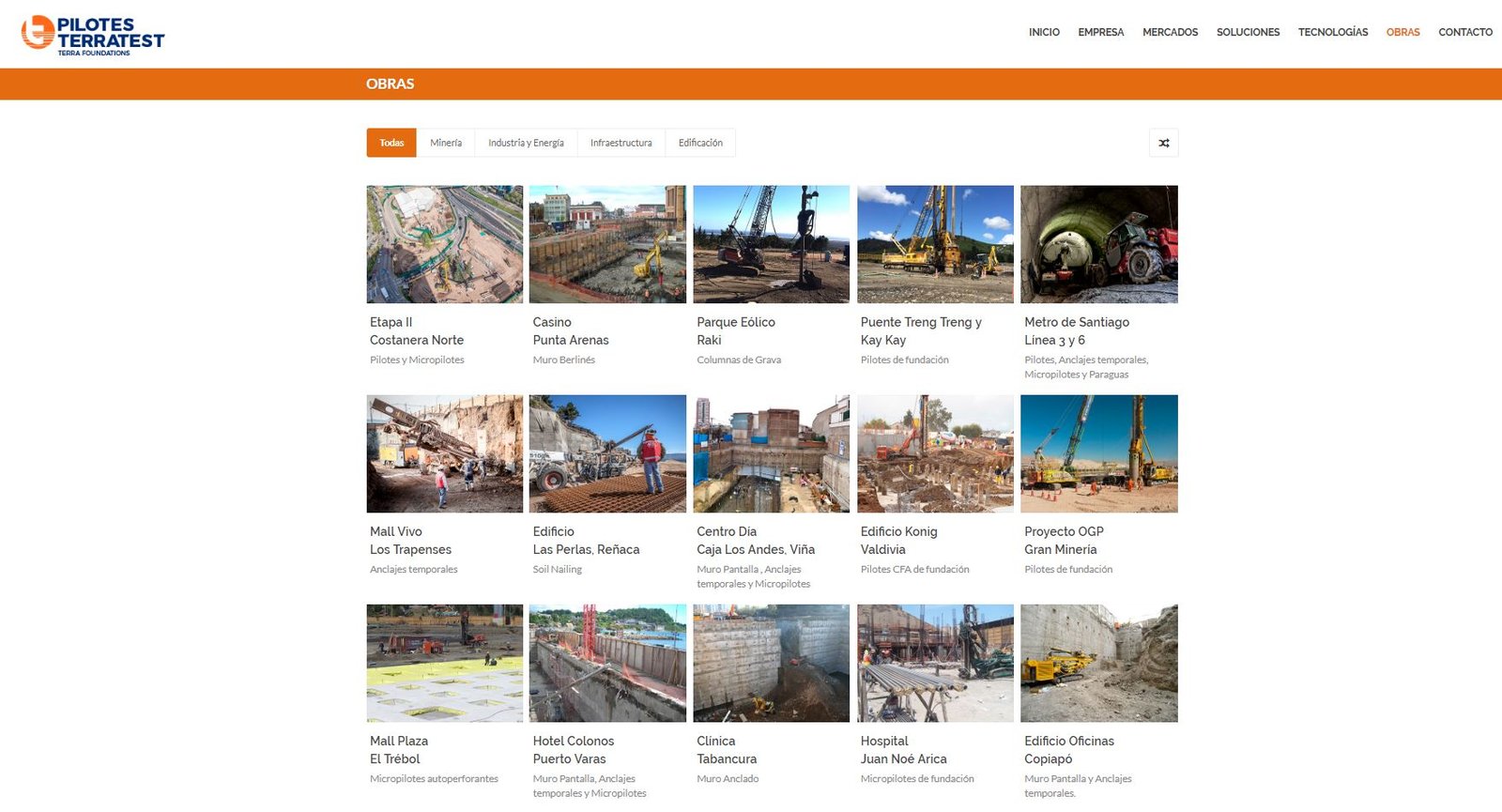Open the Centro Día Caja Los Andes thumbnail
Viewport: 1502px width, 812px height.
point(772,453)
